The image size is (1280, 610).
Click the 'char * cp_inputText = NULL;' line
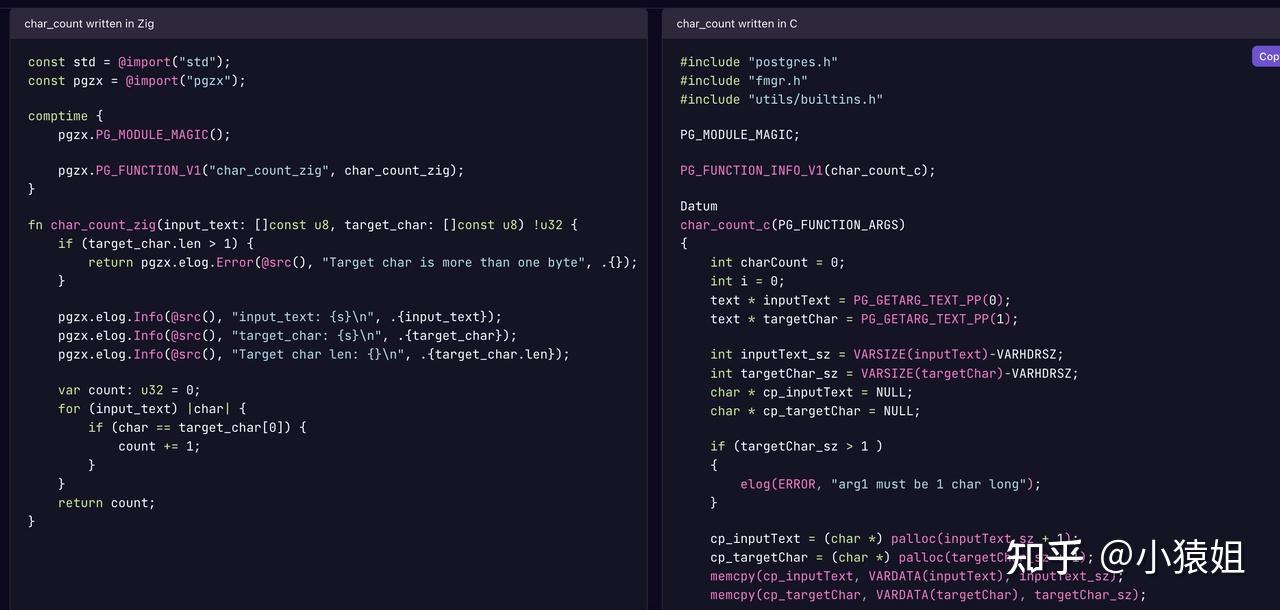point(812,392)
